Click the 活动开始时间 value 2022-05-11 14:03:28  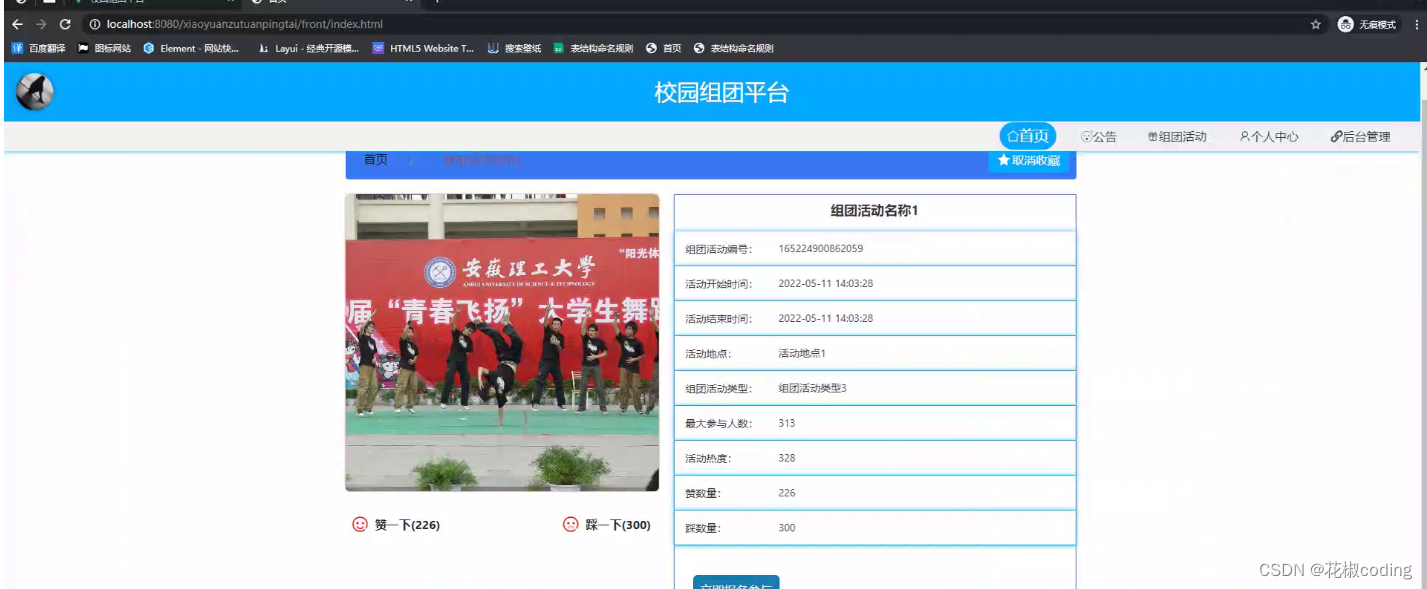[826, 283]
